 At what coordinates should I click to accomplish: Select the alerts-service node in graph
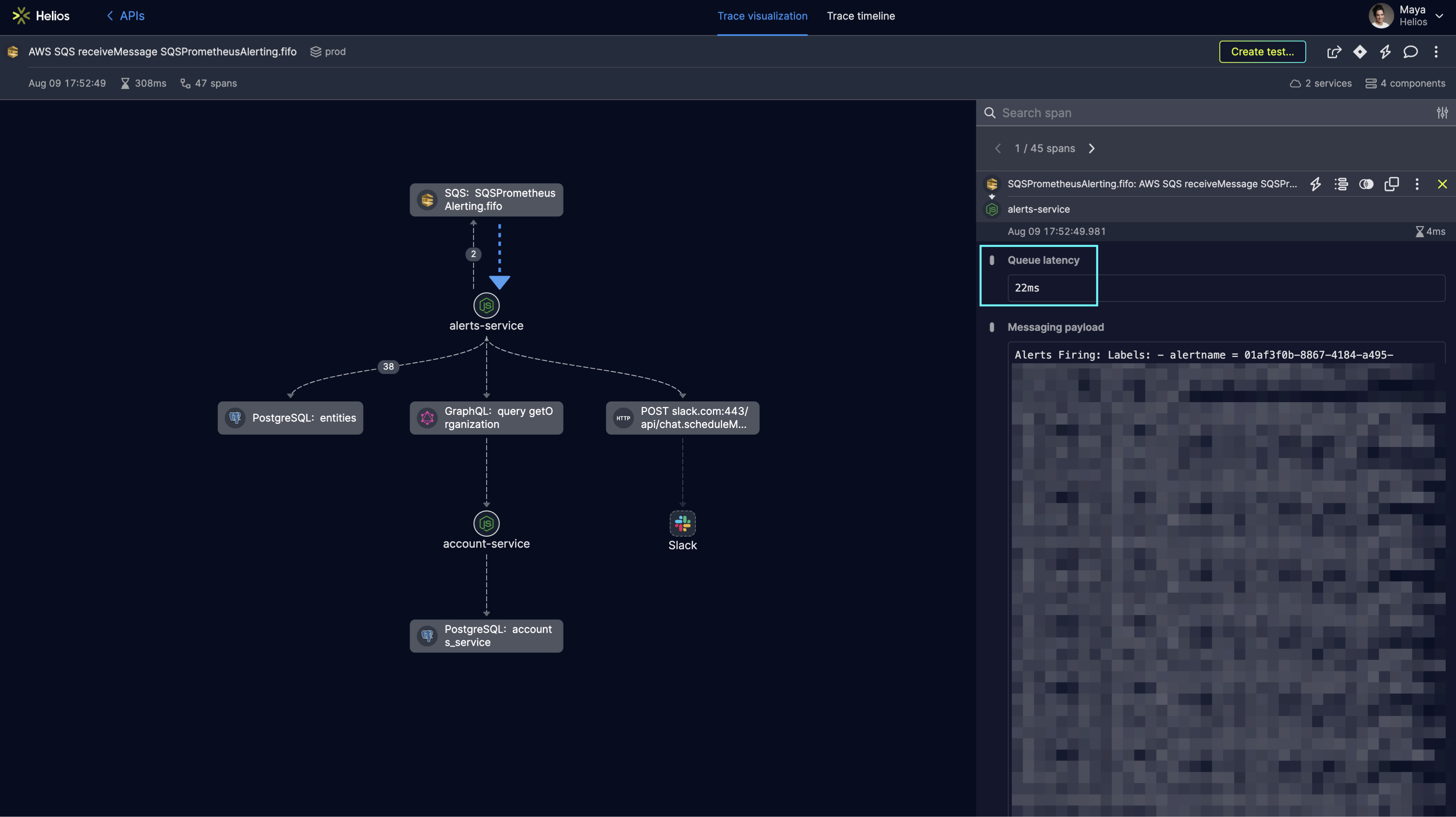coord(486,306)
